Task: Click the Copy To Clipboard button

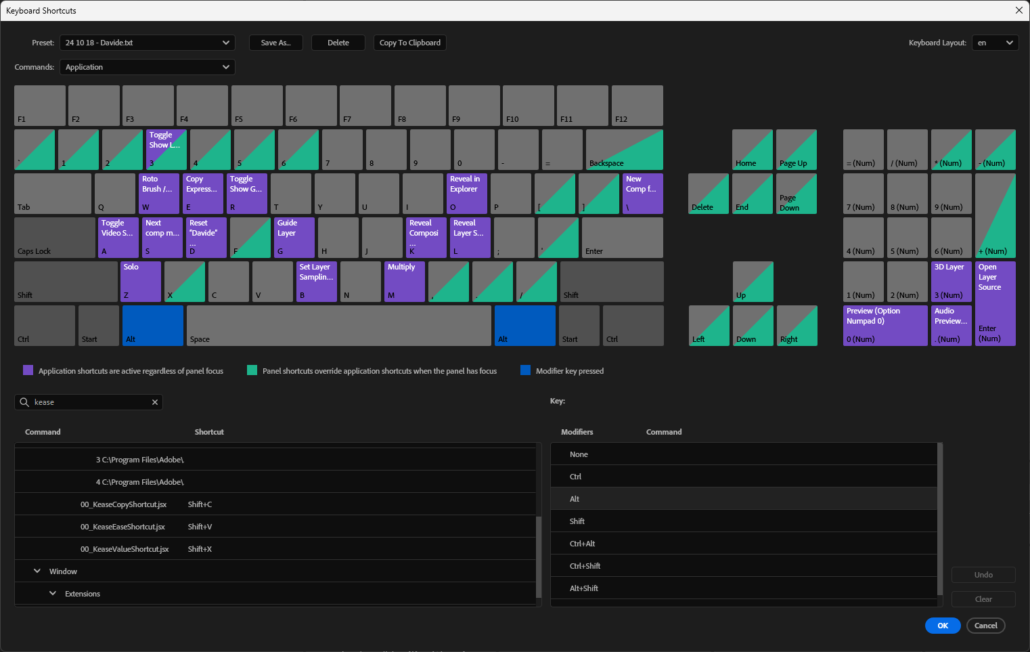Action: click(x=409, y=42)
